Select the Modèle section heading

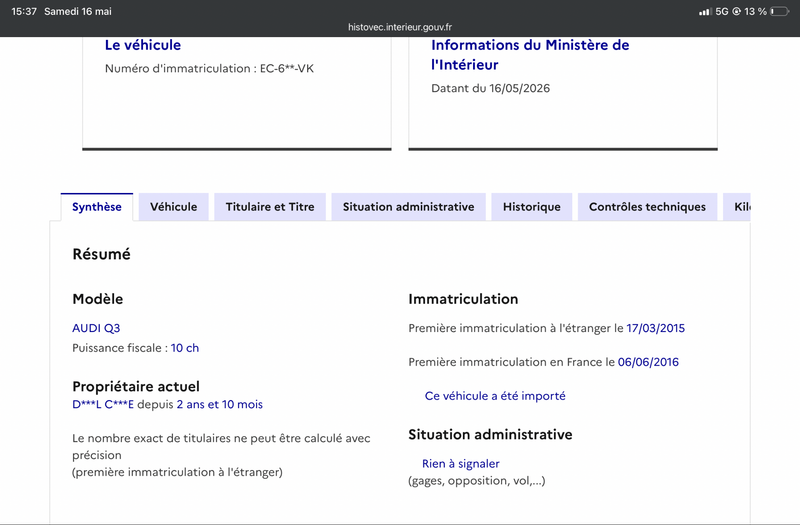[x=97, y=299]
